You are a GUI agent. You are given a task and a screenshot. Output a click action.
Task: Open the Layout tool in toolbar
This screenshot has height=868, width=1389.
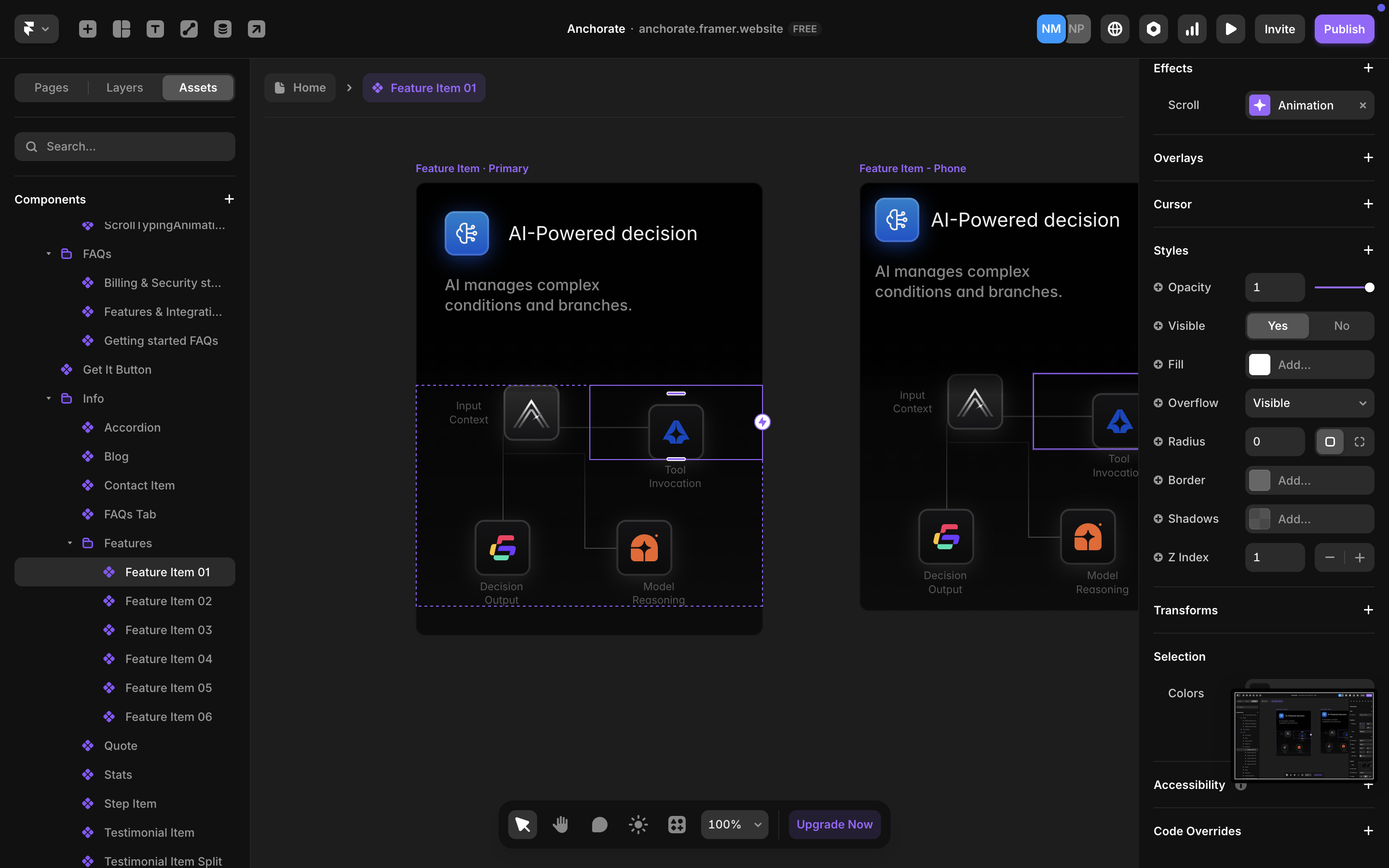121,29
